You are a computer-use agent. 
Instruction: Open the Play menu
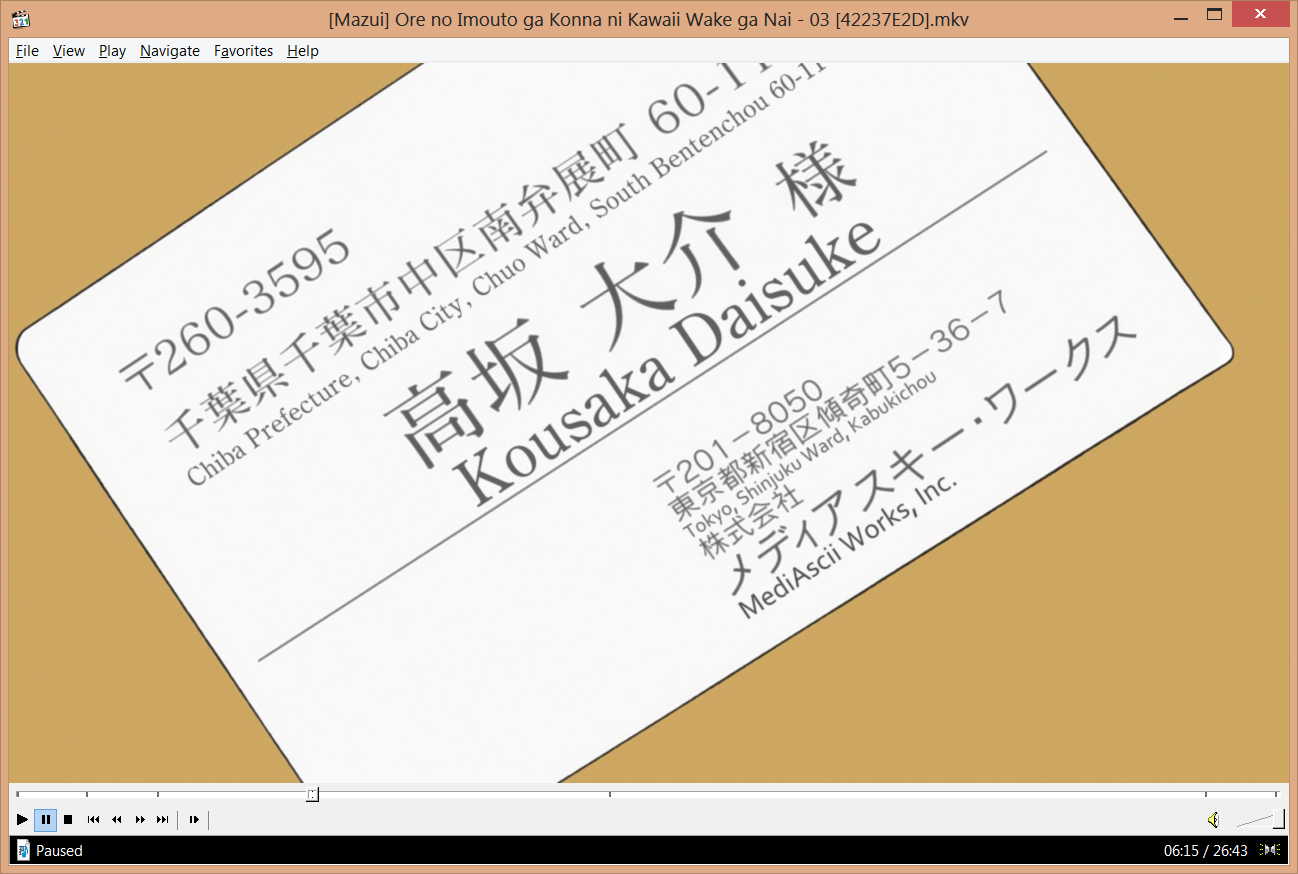(112, 51)
